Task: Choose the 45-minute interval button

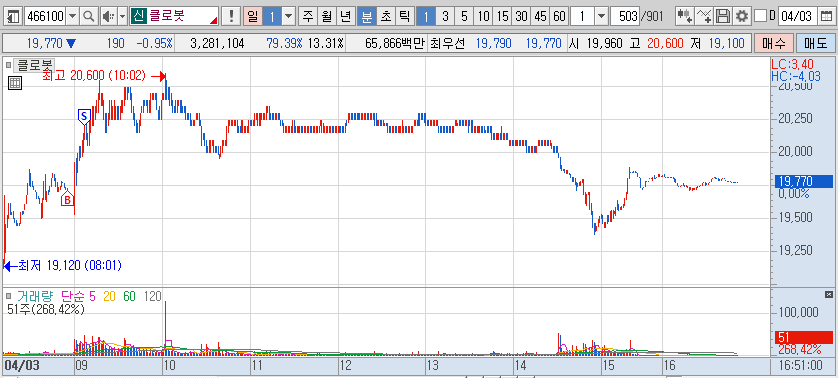Action: (540, 17)
